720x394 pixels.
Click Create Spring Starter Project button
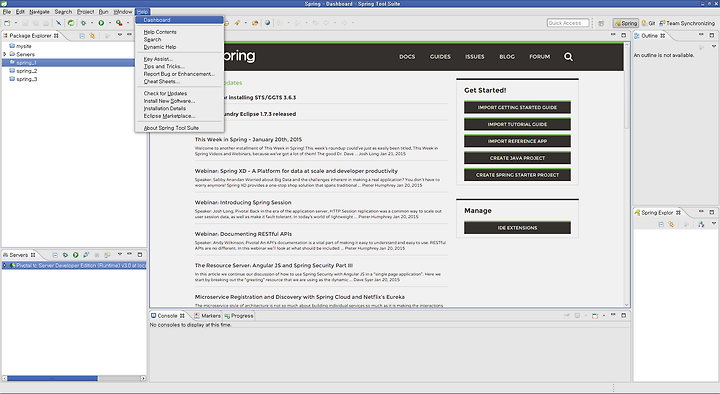click(x=517, y=174)
